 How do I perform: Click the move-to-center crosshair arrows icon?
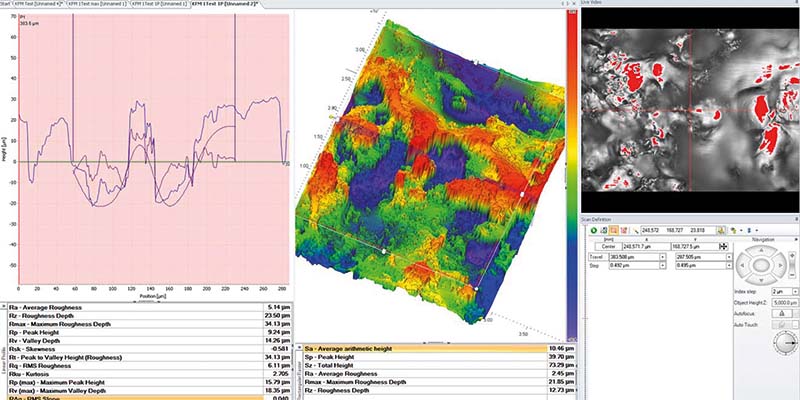coord(723,246)
